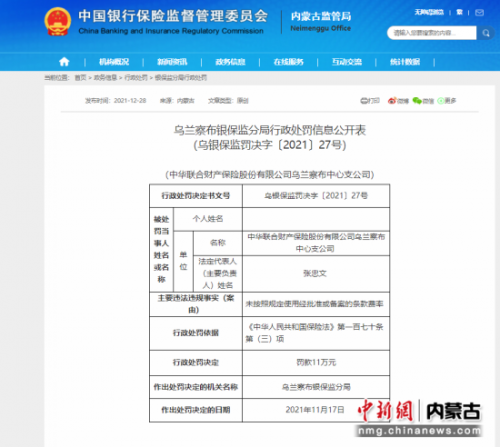The width and height of the screenshot is (500, 447).
Task: Click 行政处罚 breadcrumb link
Action: click(x=136, y=78)
